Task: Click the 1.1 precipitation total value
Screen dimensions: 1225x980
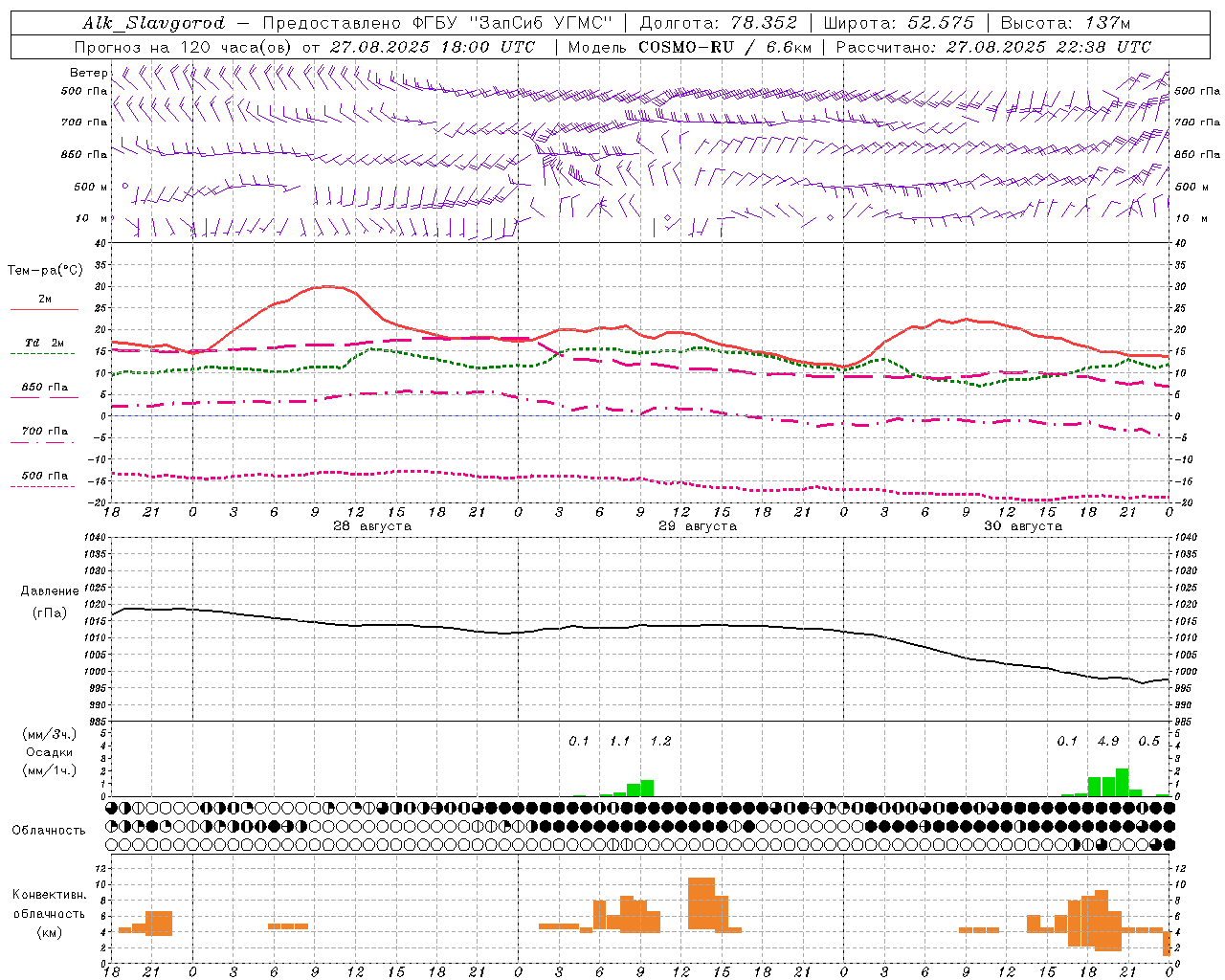Action: [x=620, y=742]
